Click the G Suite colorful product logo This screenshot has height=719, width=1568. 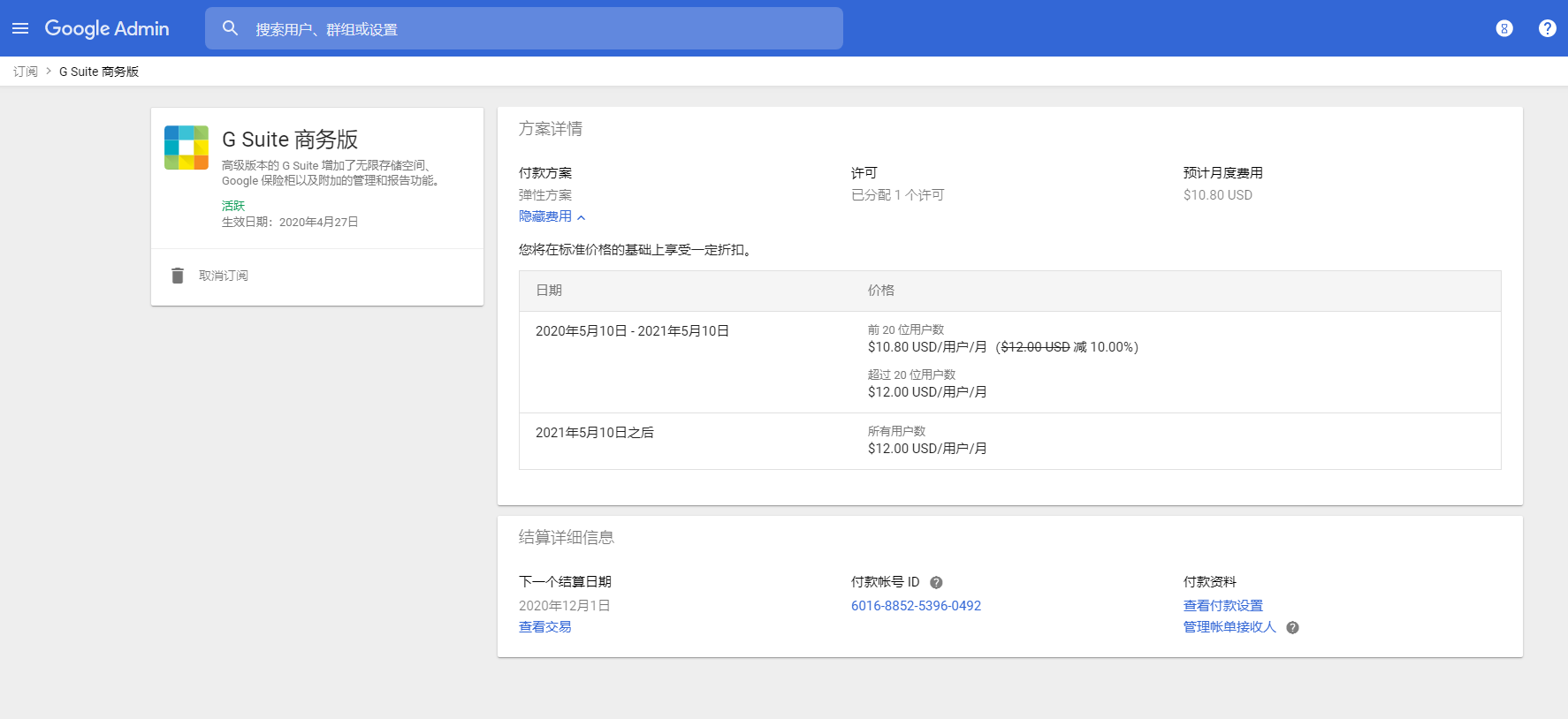pyautogui.click(x=186, y=148)
